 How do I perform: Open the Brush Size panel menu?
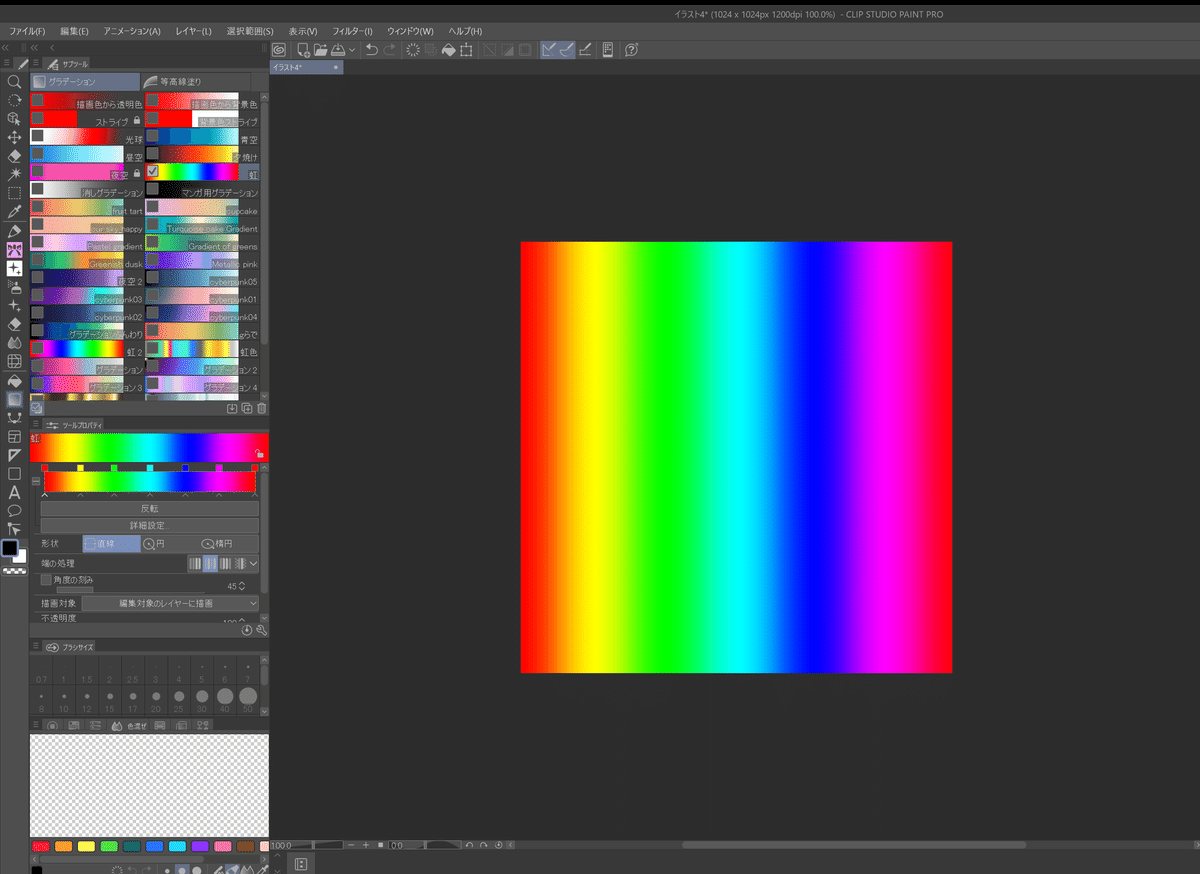[x=37, y=647]
